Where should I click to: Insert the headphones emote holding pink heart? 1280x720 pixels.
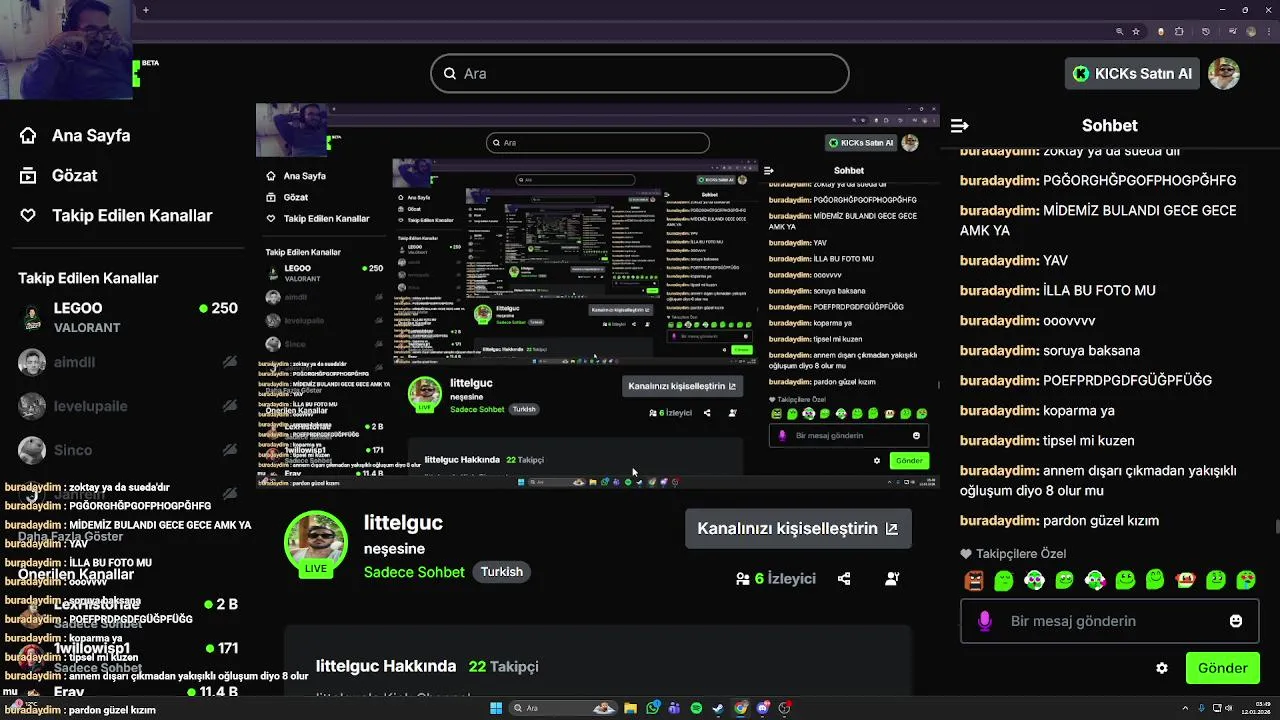click(x=1095, y=580)
